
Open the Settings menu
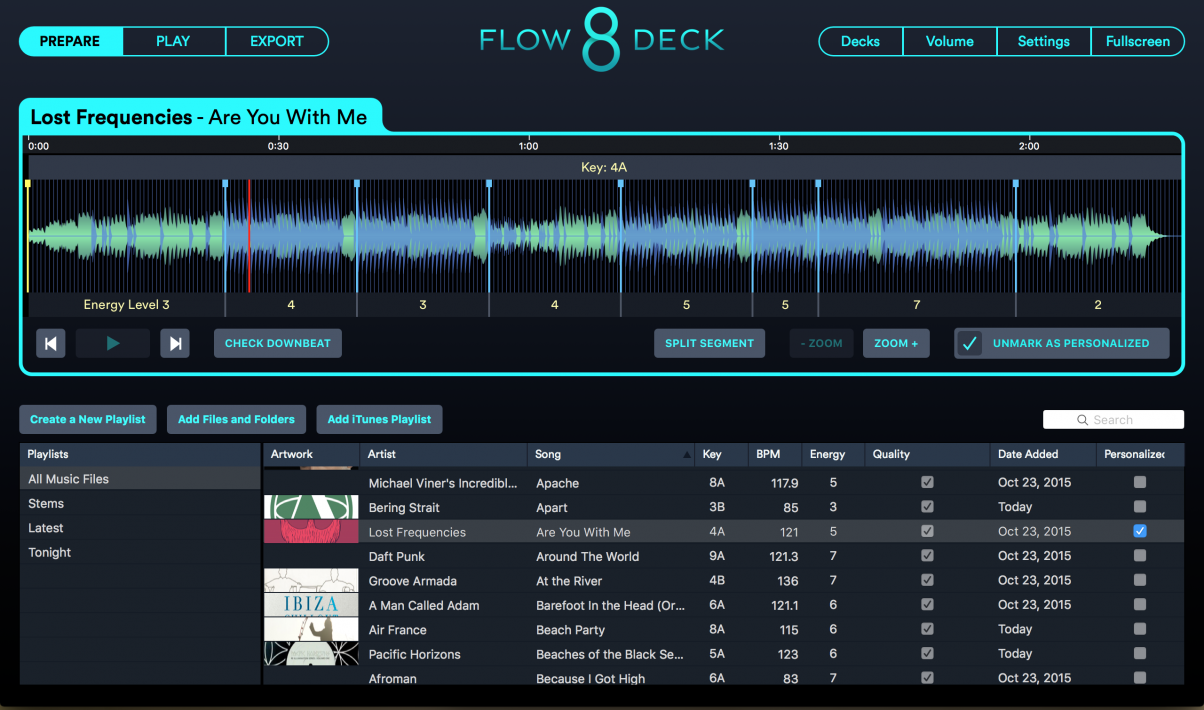coord(1044,41)
